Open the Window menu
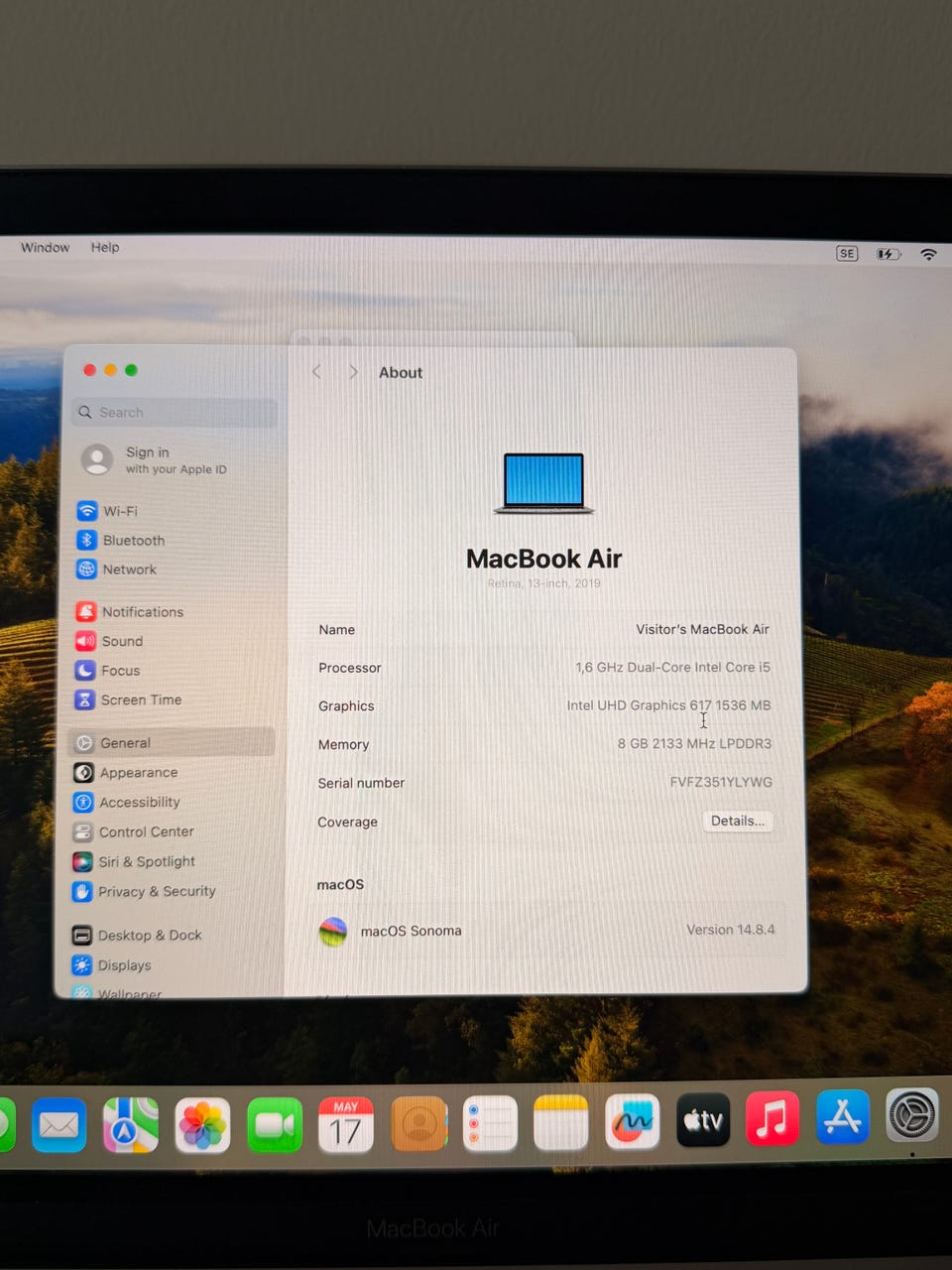The height and width of the screenshot is (1270, 952). (46, 247)
